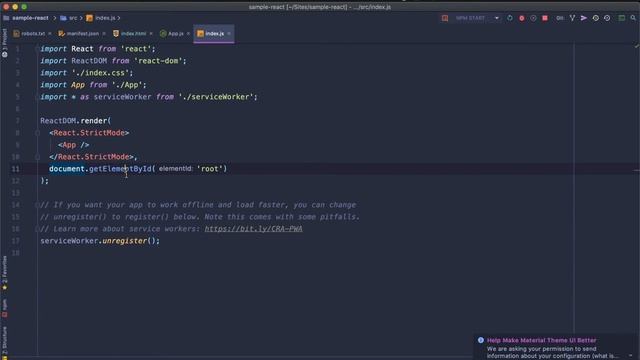This screenshot has width=640, height=360.
Task: Click on 'ReactDOM.render(' on line 7
Action: tap(76, 121)
